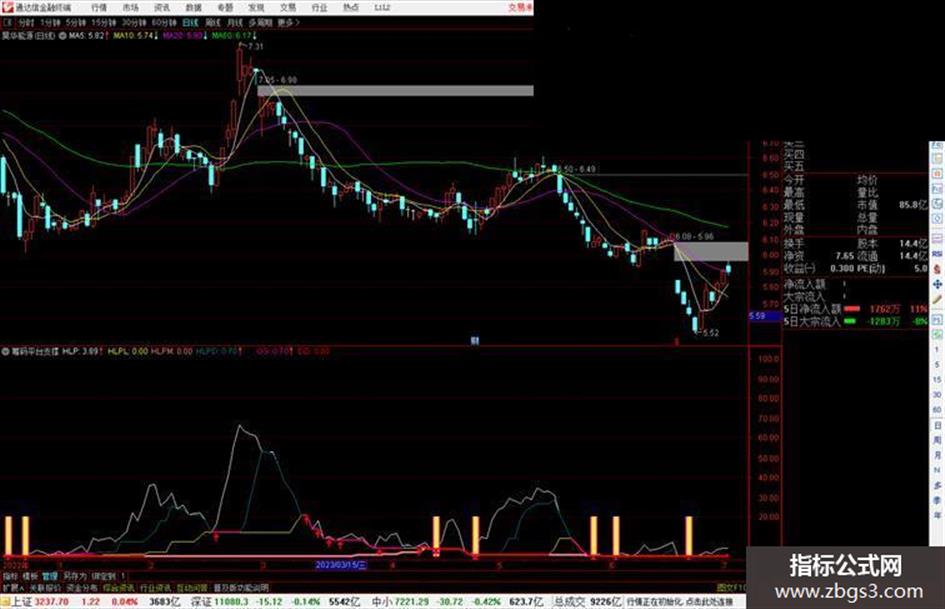Viewport: 945px width, 609px height.
Task: Click the MA10 value label
Action: [136, 36]
